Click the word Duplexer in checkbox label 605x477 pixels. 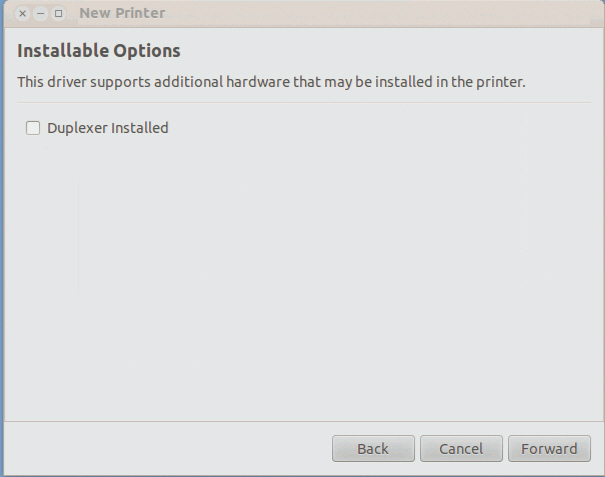[x=78, y=128]
